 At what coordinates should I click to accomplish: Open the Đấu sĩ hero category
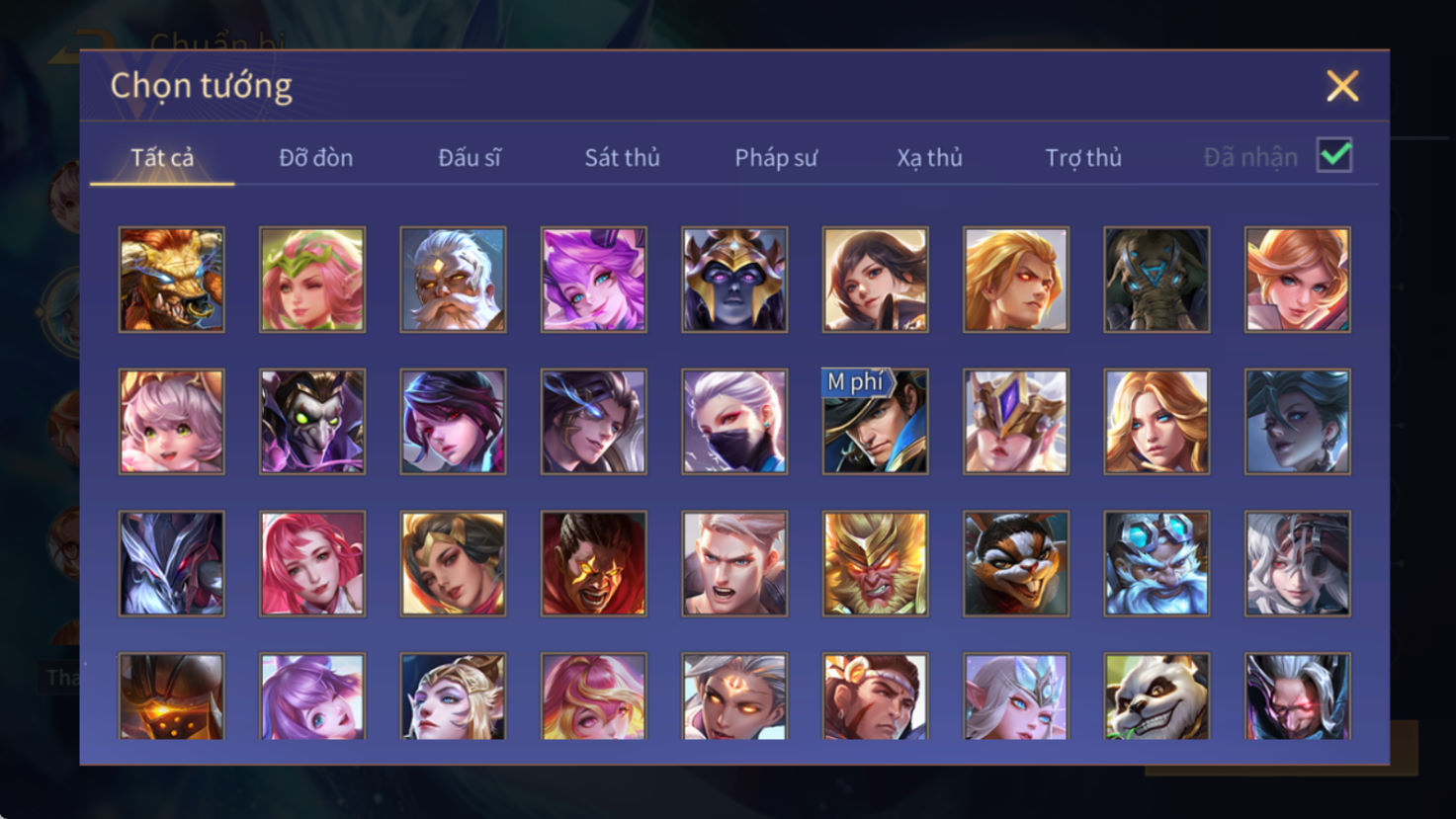(470, 157)
